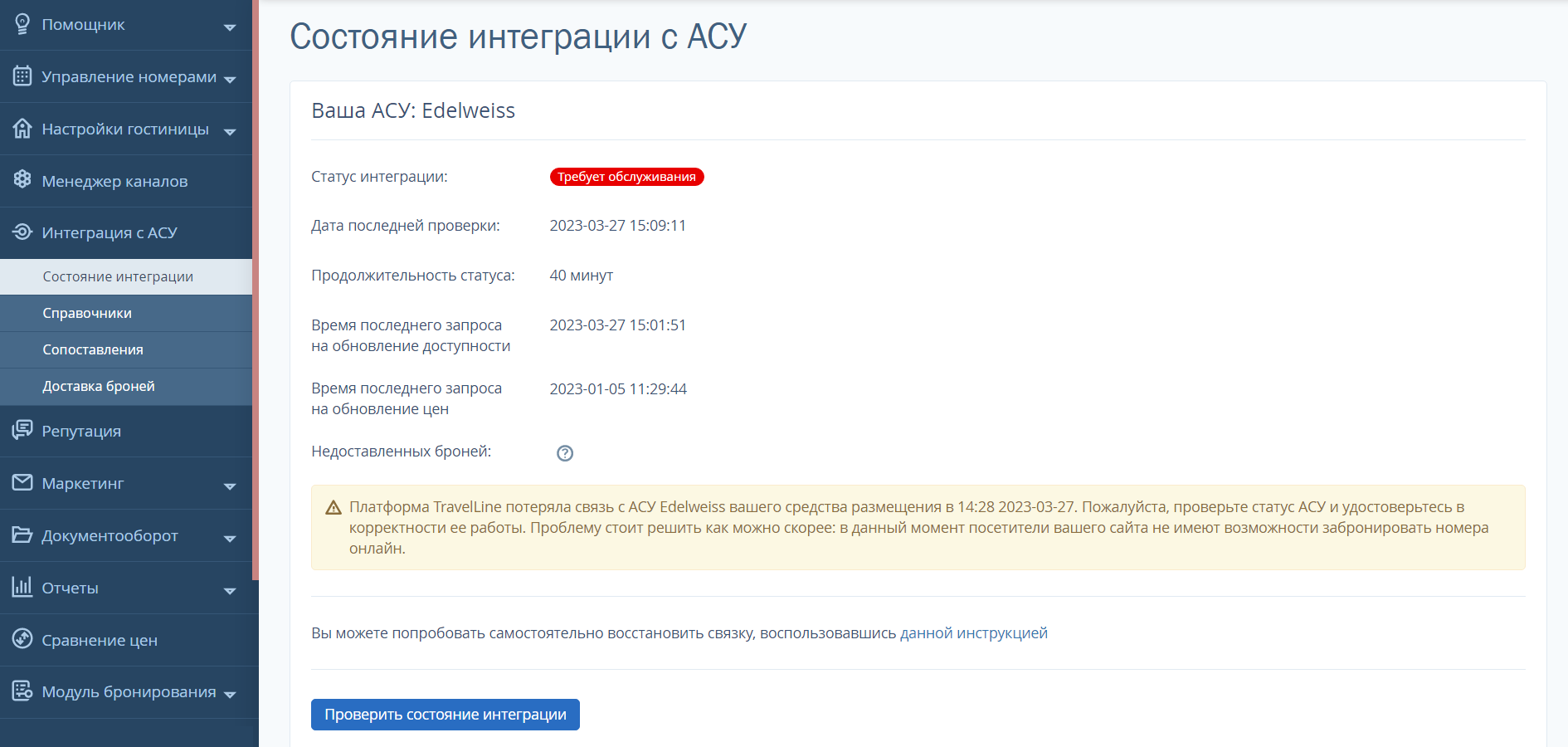
Task: Expand the Помощник menu arrow
Action: tap(230, 27)
